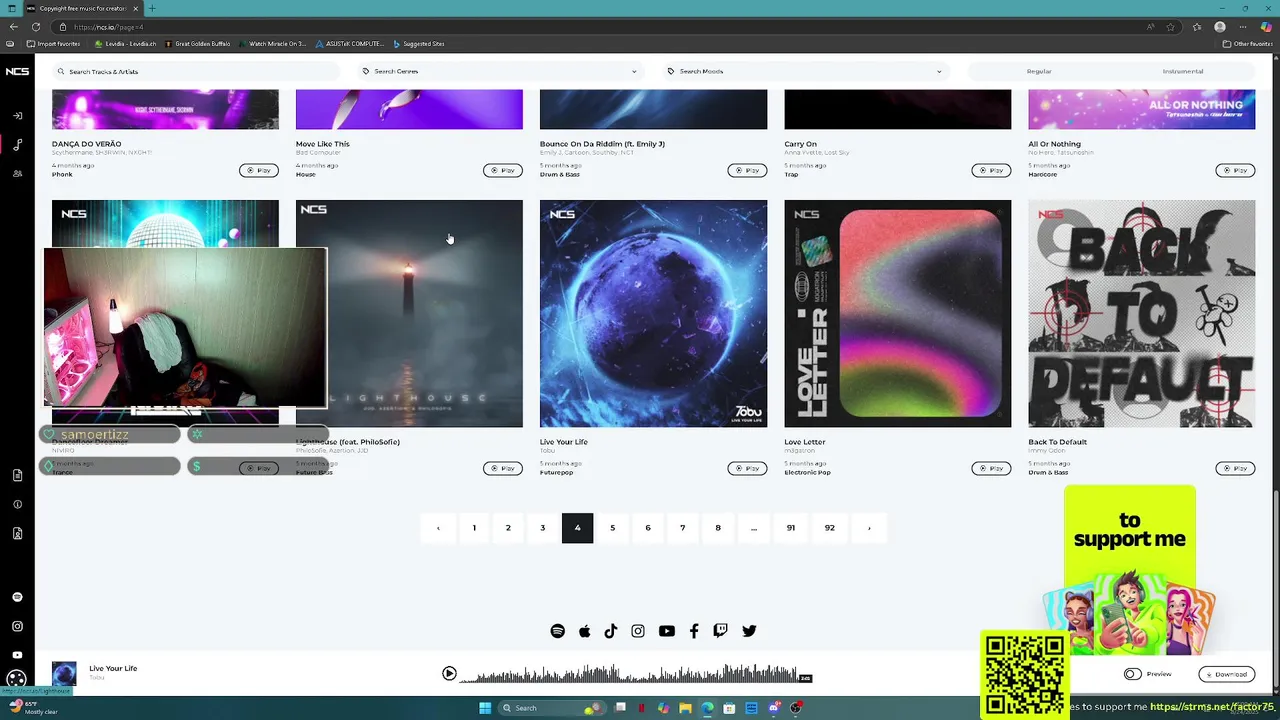Open the highlighted music note sidebar icon
The height and width of the screenshot is (720, 1280).
tap(17, 144)
